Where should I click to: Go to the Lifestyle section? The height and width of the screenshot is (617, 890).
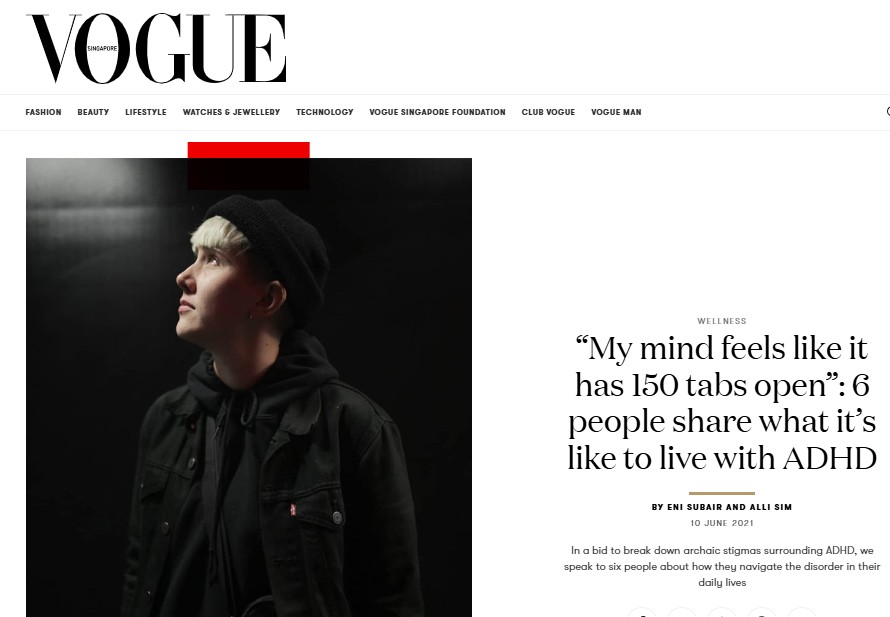(x=146, y=112)
